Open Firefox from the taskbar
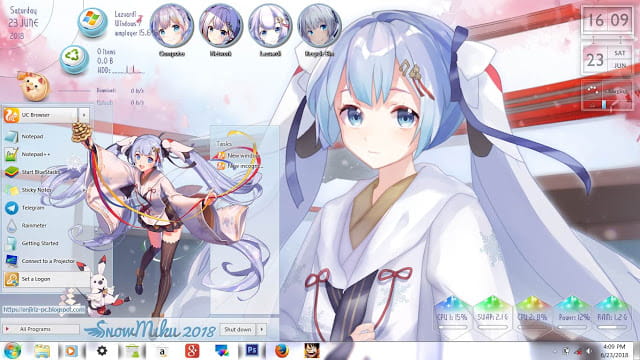Viewport: 640px width, 360px height. click(282, 351)
